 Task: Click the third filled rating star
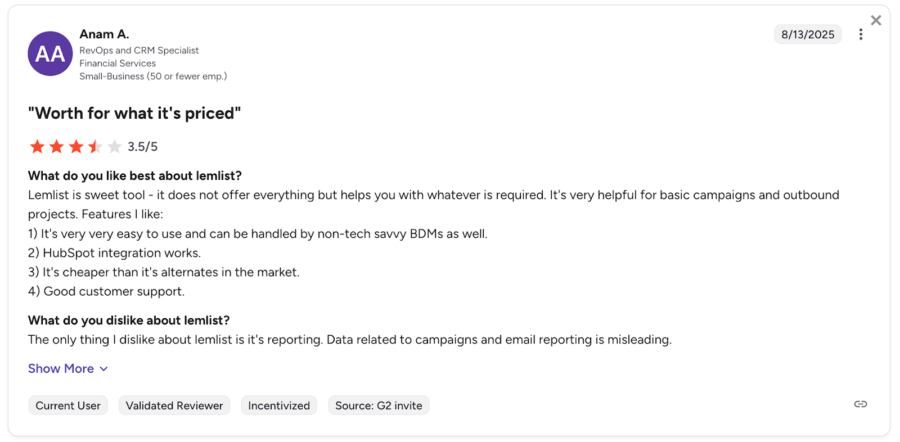[x=76, y=147]
